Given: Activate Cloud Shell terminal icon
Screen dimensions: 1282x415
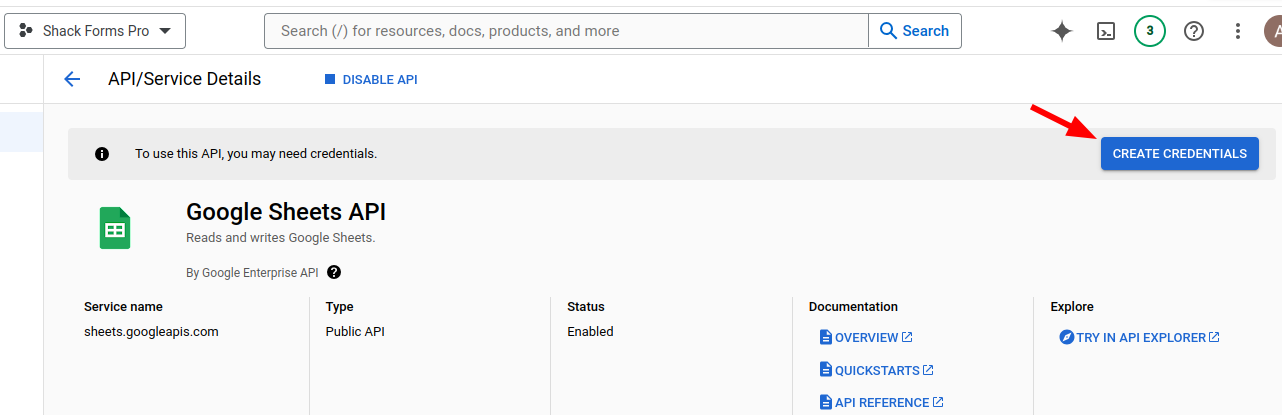Looking at the screenshot, I should 1106,31.
